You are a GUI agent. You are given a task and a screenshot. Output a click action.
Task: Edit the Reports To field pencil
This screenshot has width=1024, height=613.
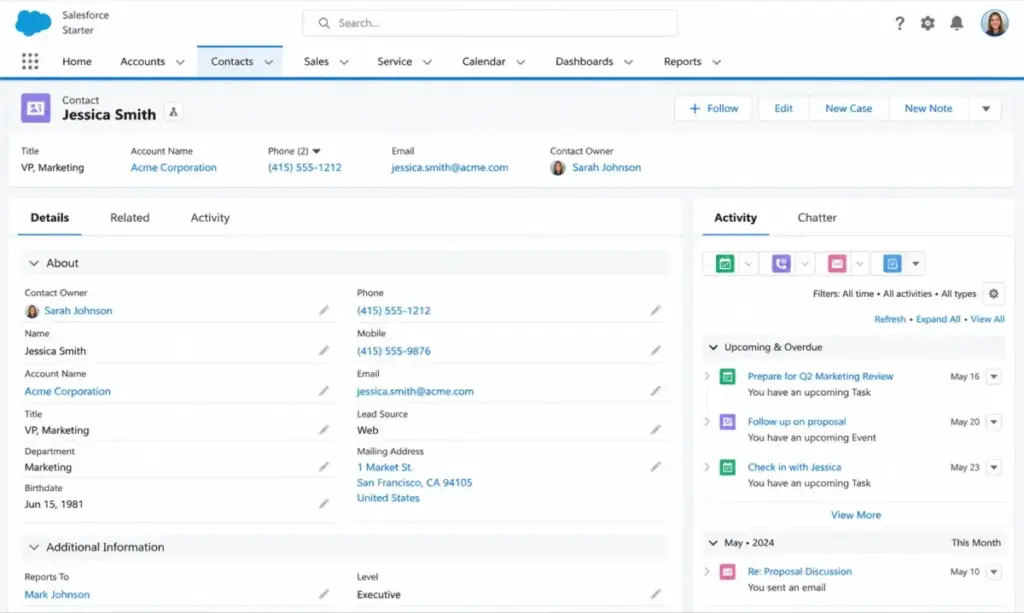[x=324, y=594]
